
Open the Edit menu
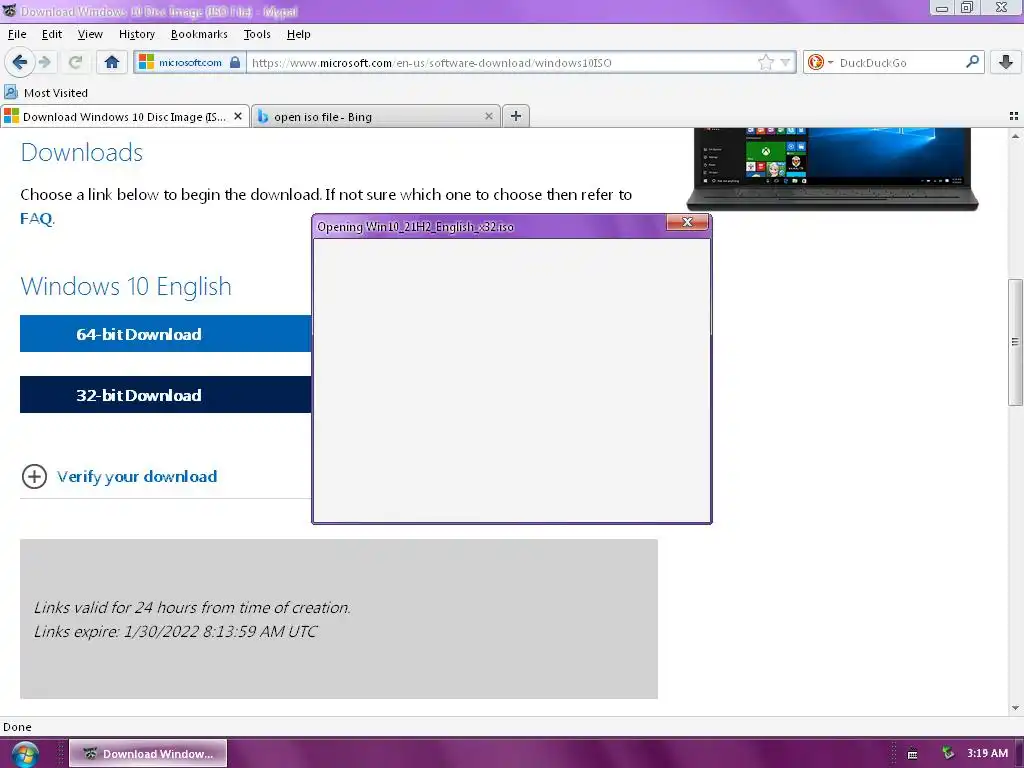pos(52,34)
